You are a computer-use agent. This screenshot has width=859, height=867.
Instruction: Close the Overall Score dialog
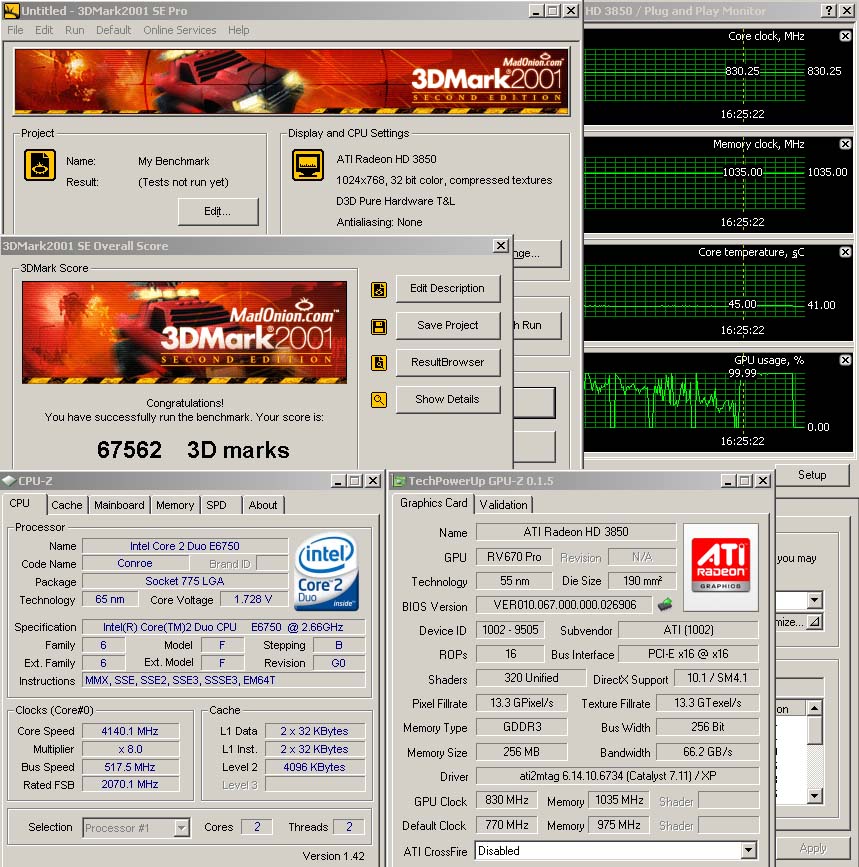pyautogui.click(x=501, y=246)
